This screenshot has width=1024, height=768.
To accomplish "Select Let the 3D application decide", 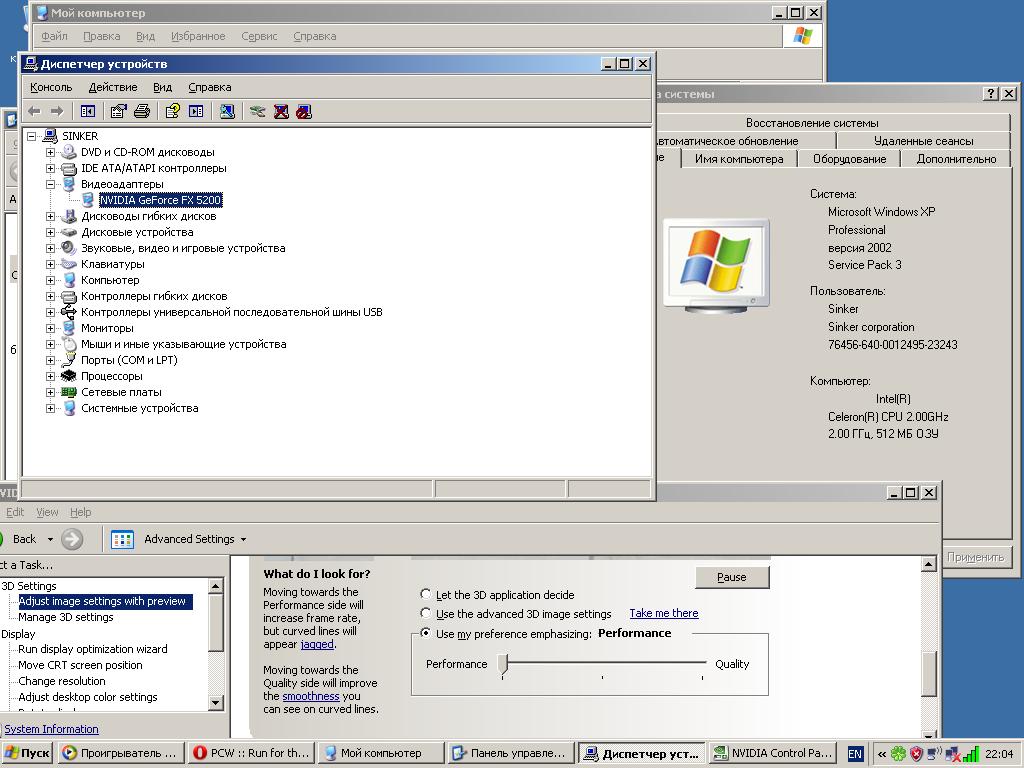I will [x=426, y=594].
